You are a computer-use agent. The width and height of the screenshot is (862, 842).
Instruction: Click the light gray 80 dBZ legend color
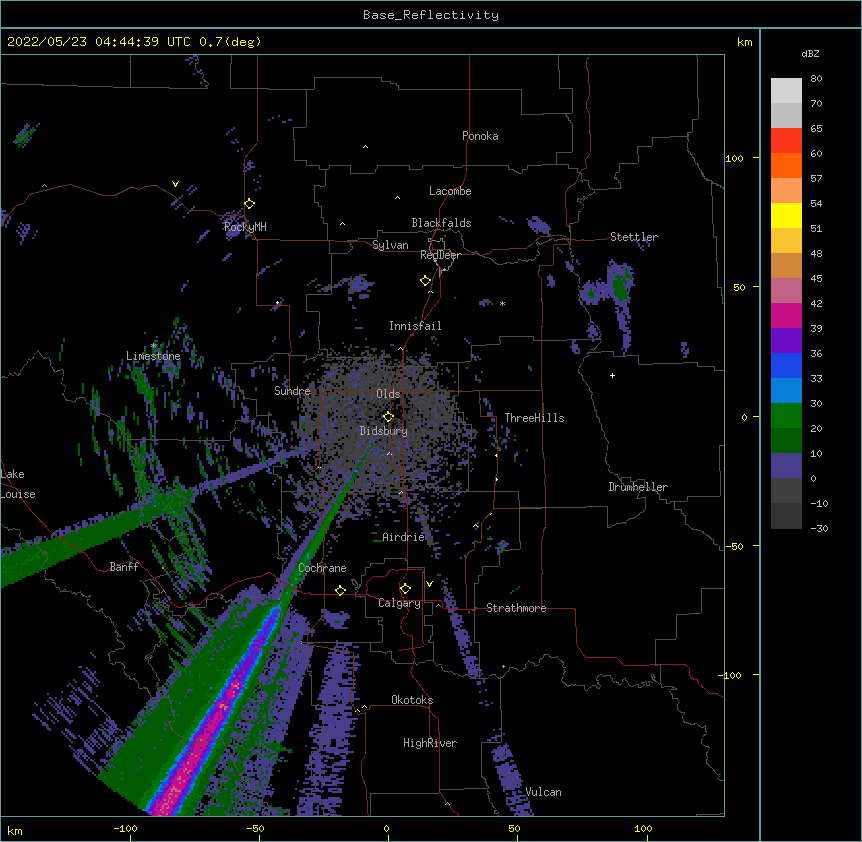[786, 91]
